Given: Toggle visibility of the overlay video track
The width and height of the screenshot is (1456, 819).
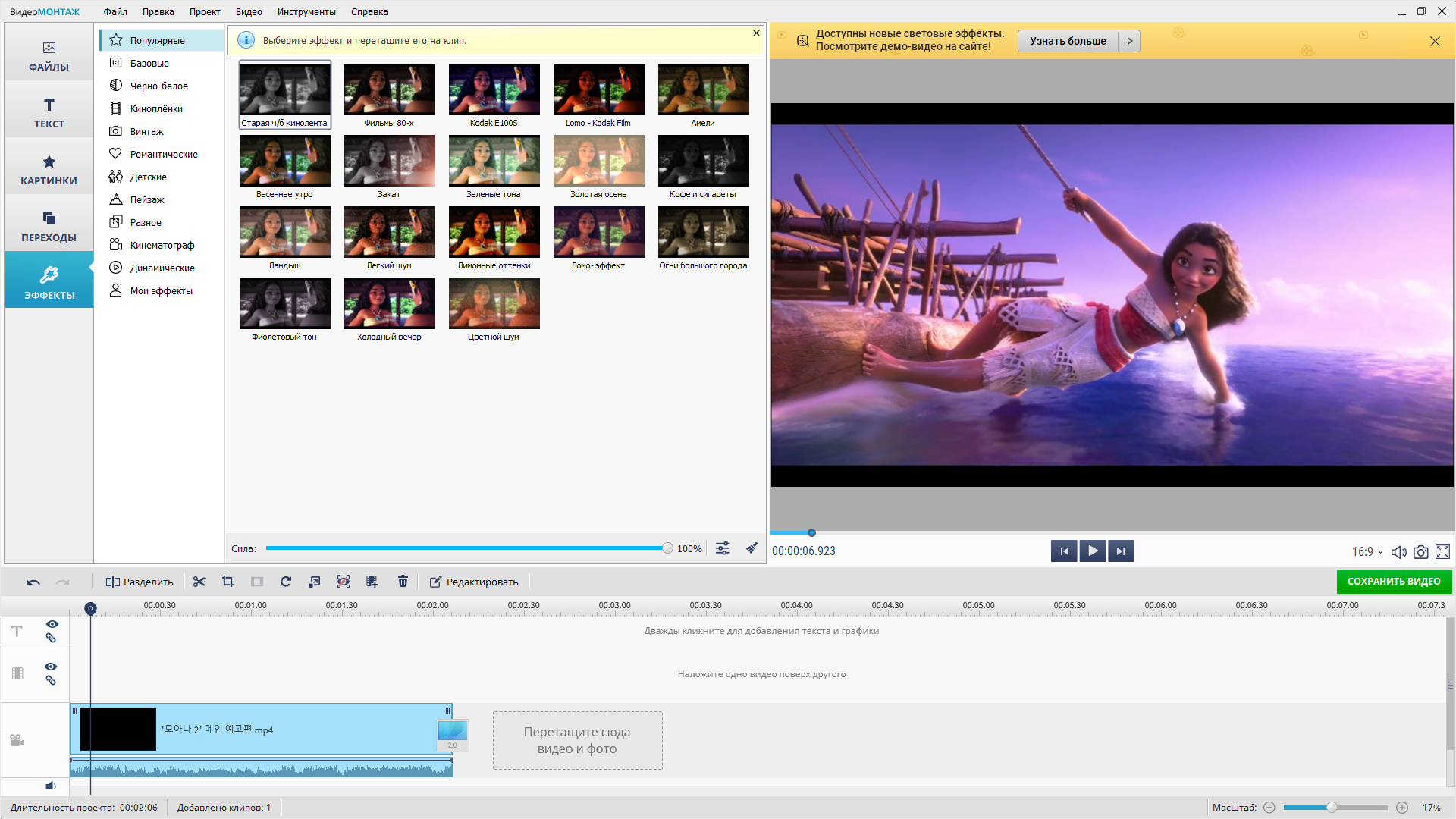Looking at the screenshot, I should click(x=51, y=667).
